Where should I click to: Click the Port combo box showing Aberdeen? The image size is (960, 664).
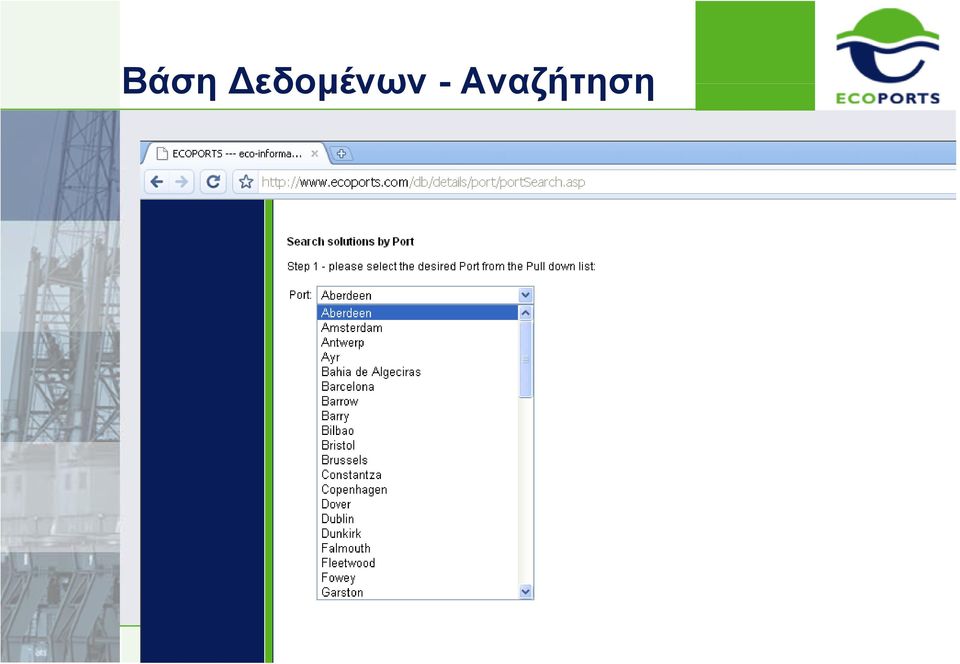coord(425,295)
